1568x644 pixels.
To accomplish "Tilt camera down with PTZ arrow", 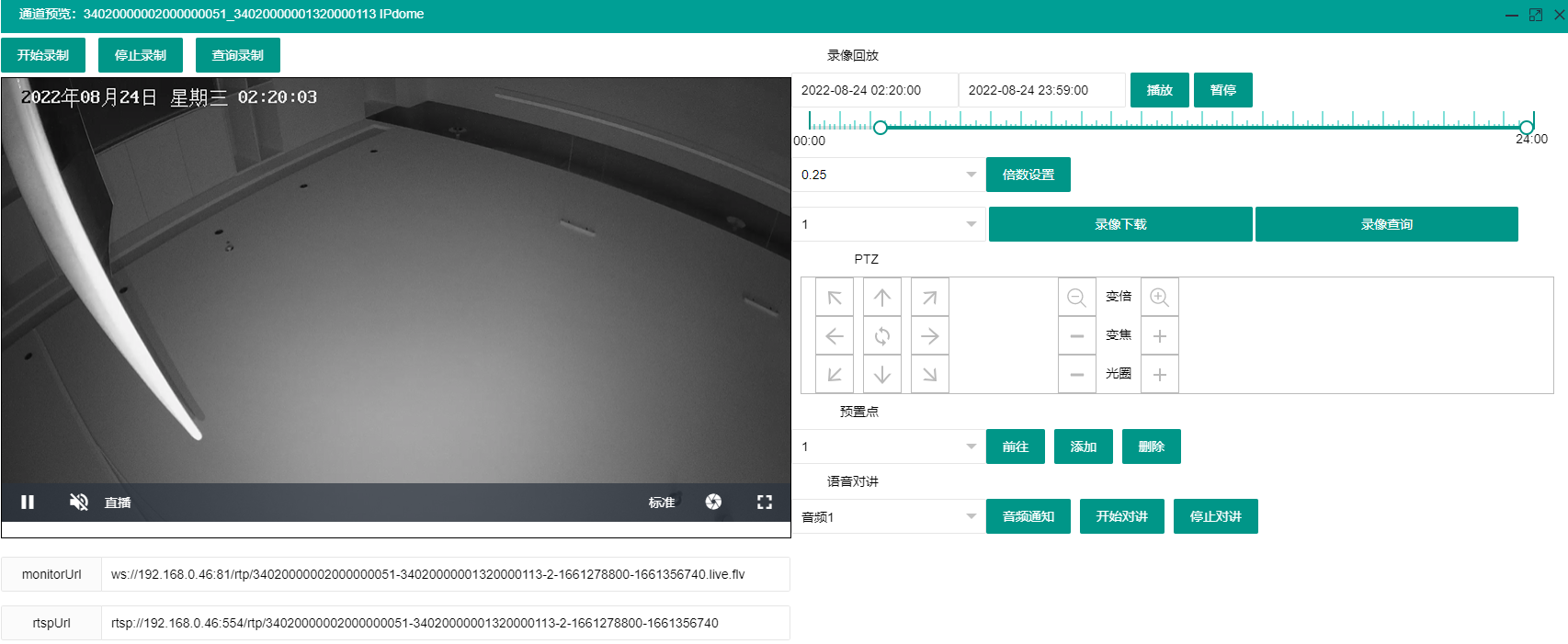I will click(x=882, y=375).
